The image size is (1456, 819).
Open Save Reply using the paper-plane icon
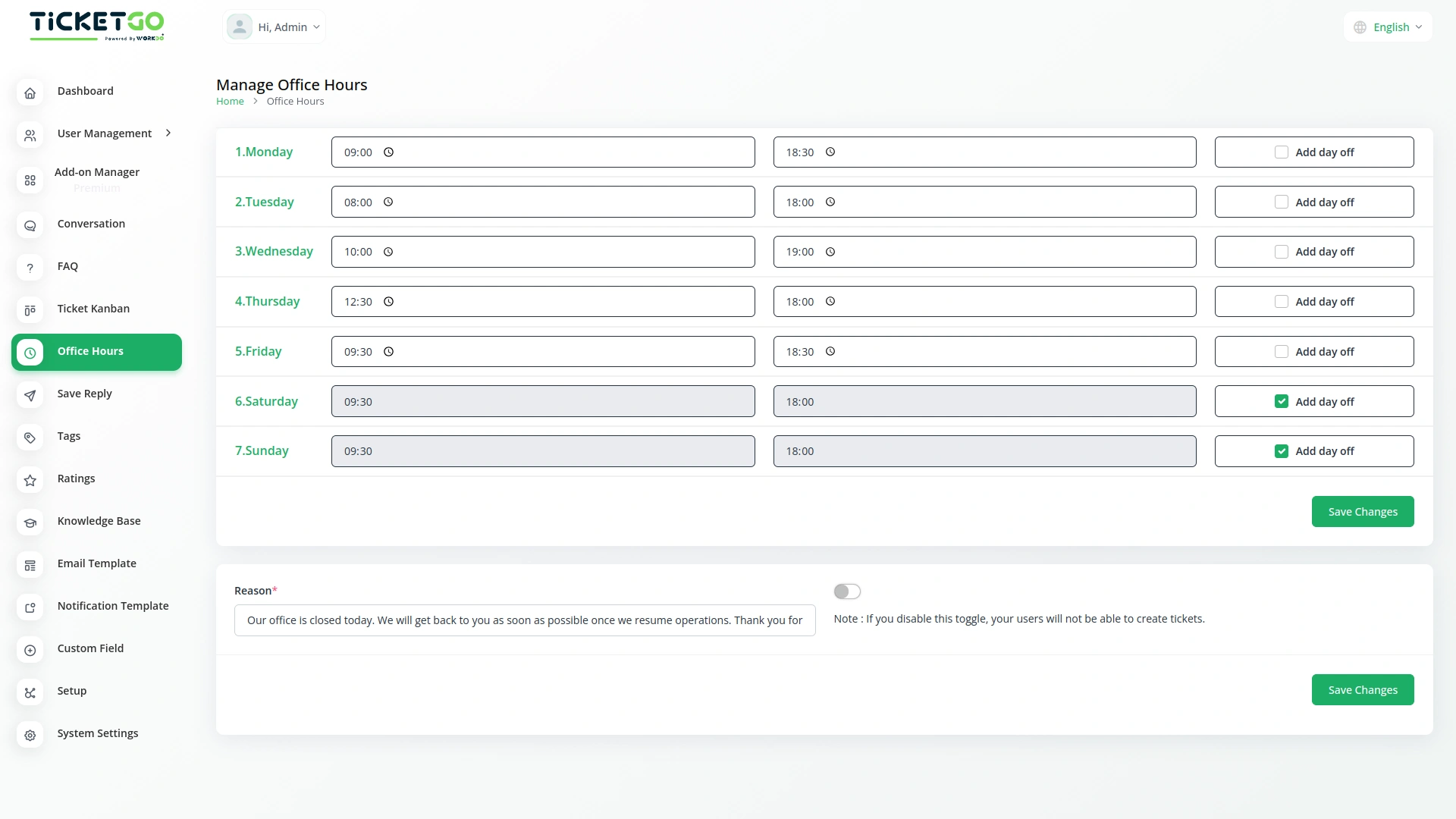(30, 395)
